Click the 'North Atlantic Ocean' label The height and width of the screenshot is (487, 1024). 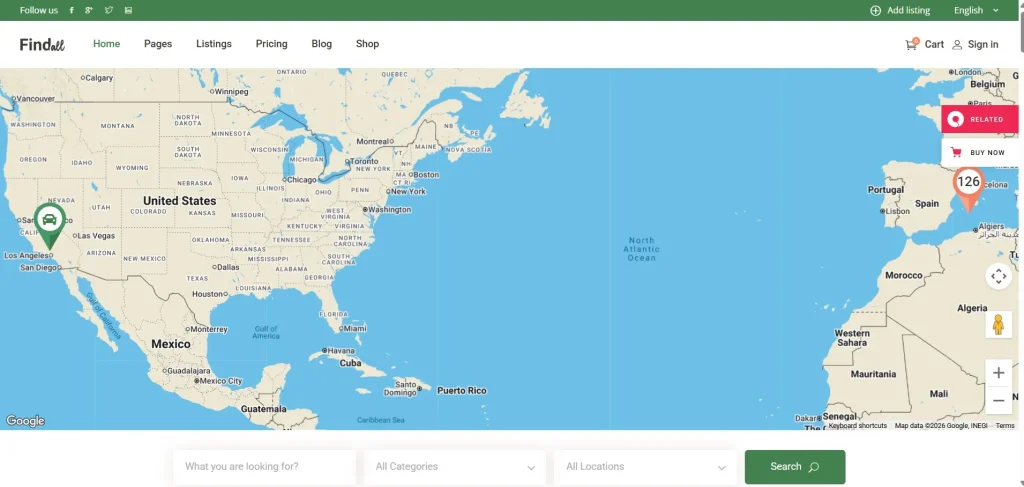point(641,249)
